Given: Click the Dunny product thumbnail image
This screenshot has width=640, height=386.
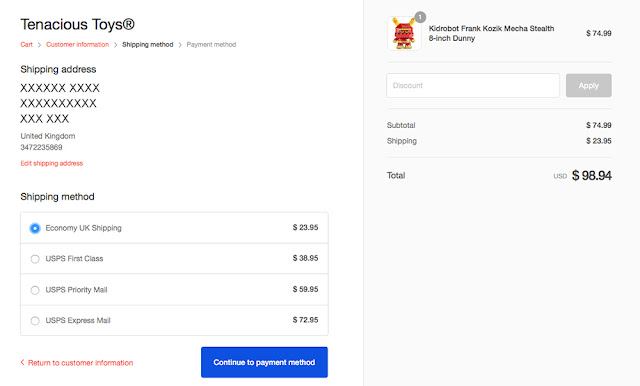Looking at the screenshot, I should [x=404, y=33].
